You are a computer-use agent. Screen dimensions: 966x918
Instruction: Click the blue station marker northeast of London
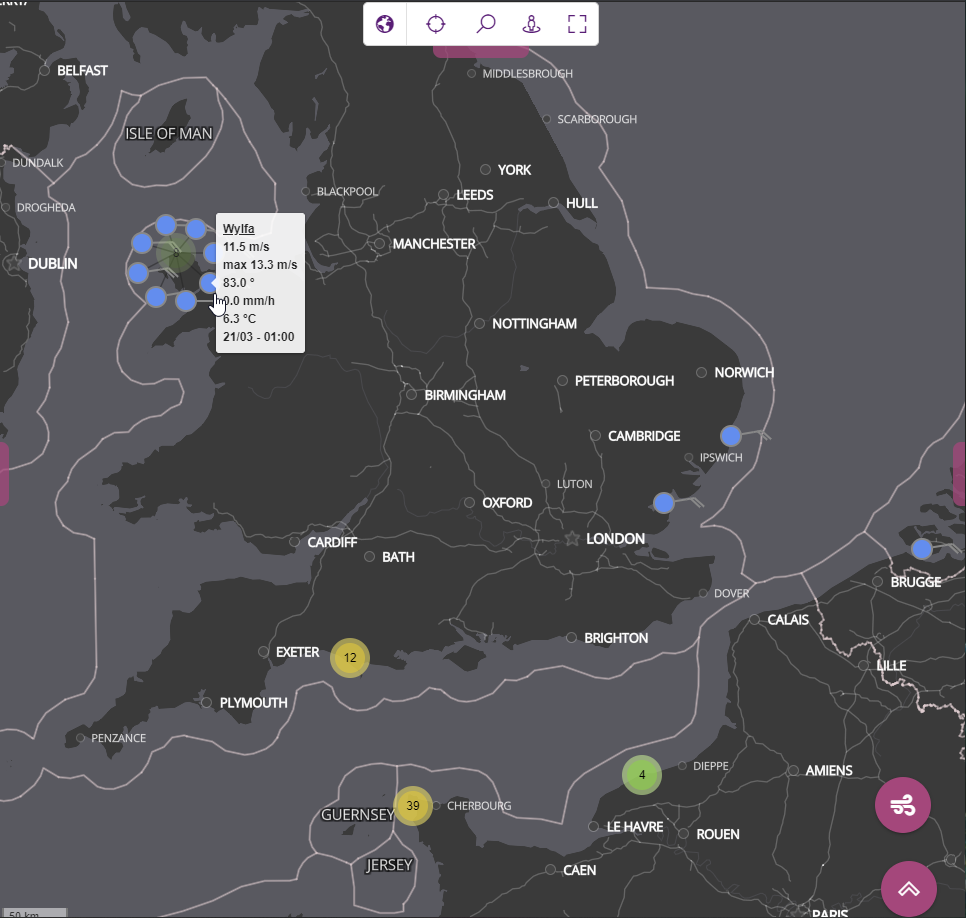(x=663, y=503)
